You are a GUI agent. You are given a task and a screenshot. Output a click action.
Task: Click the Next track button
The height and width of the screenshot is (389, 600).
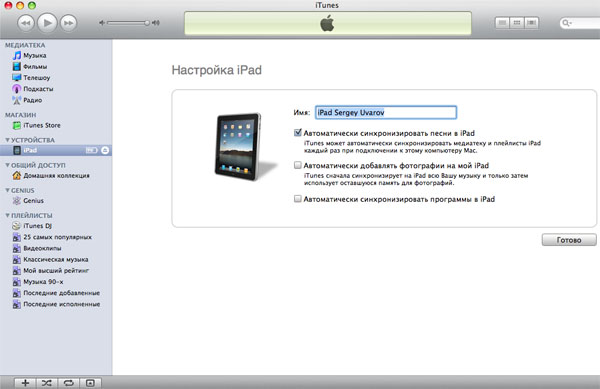coord(68,23)
